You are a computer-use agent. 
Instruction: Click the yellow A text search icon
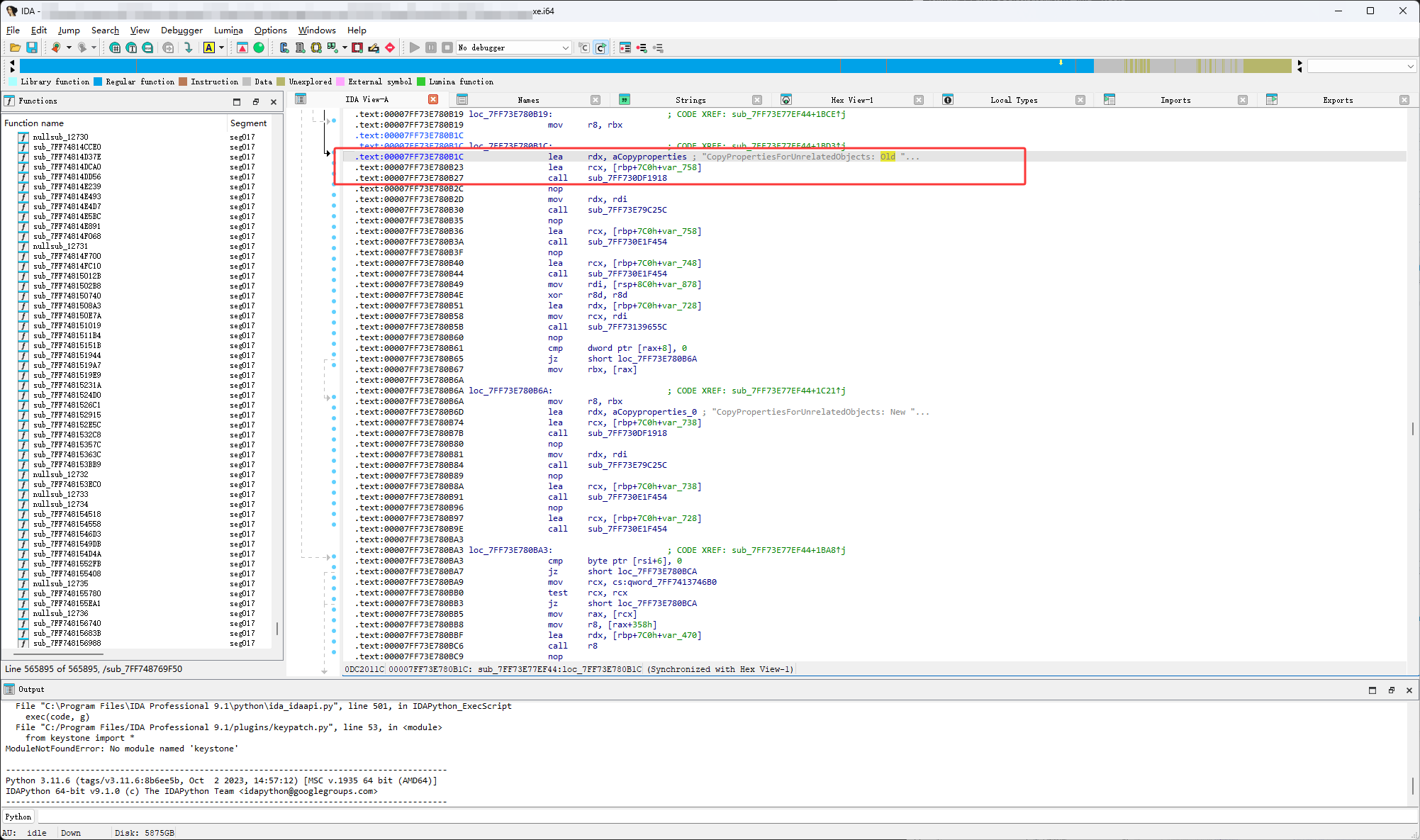[x=209, y=47]
